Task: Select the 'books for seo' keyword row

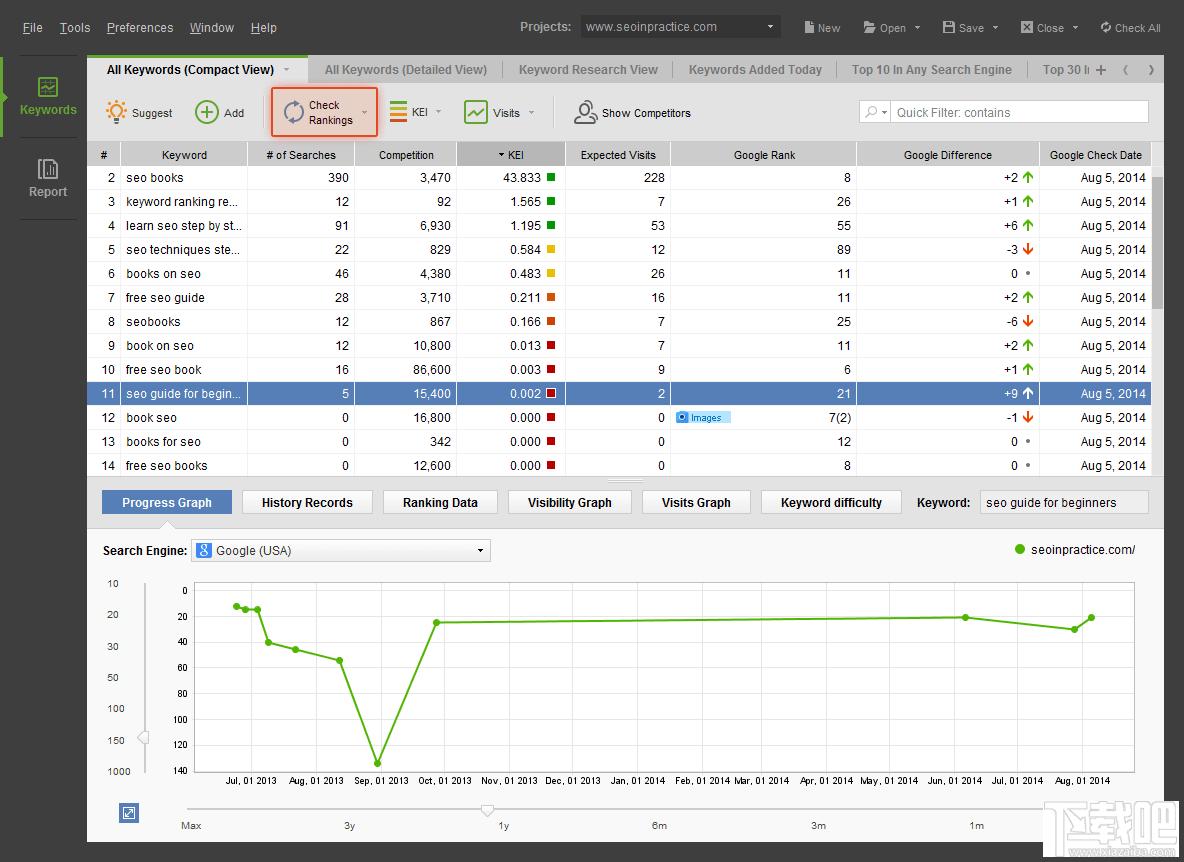Action: coord(619,442)
